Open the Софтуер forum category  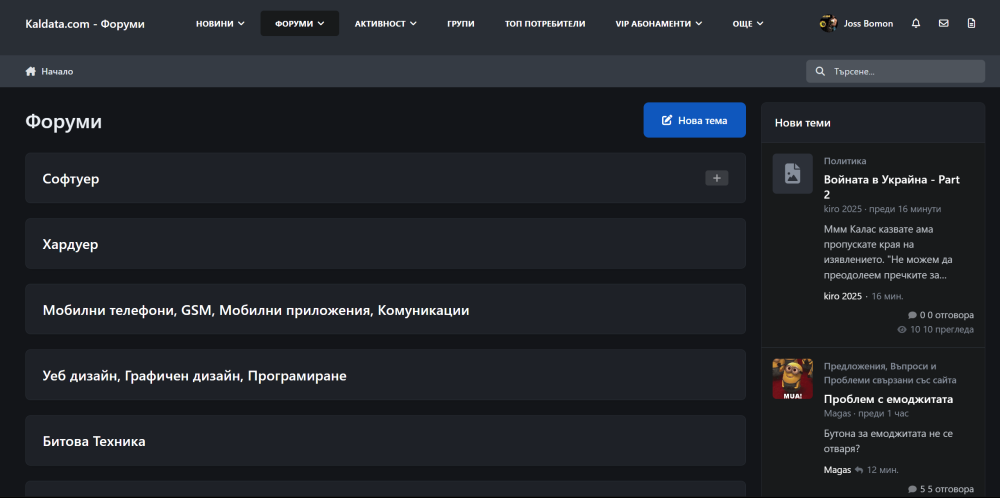point(71,179)
